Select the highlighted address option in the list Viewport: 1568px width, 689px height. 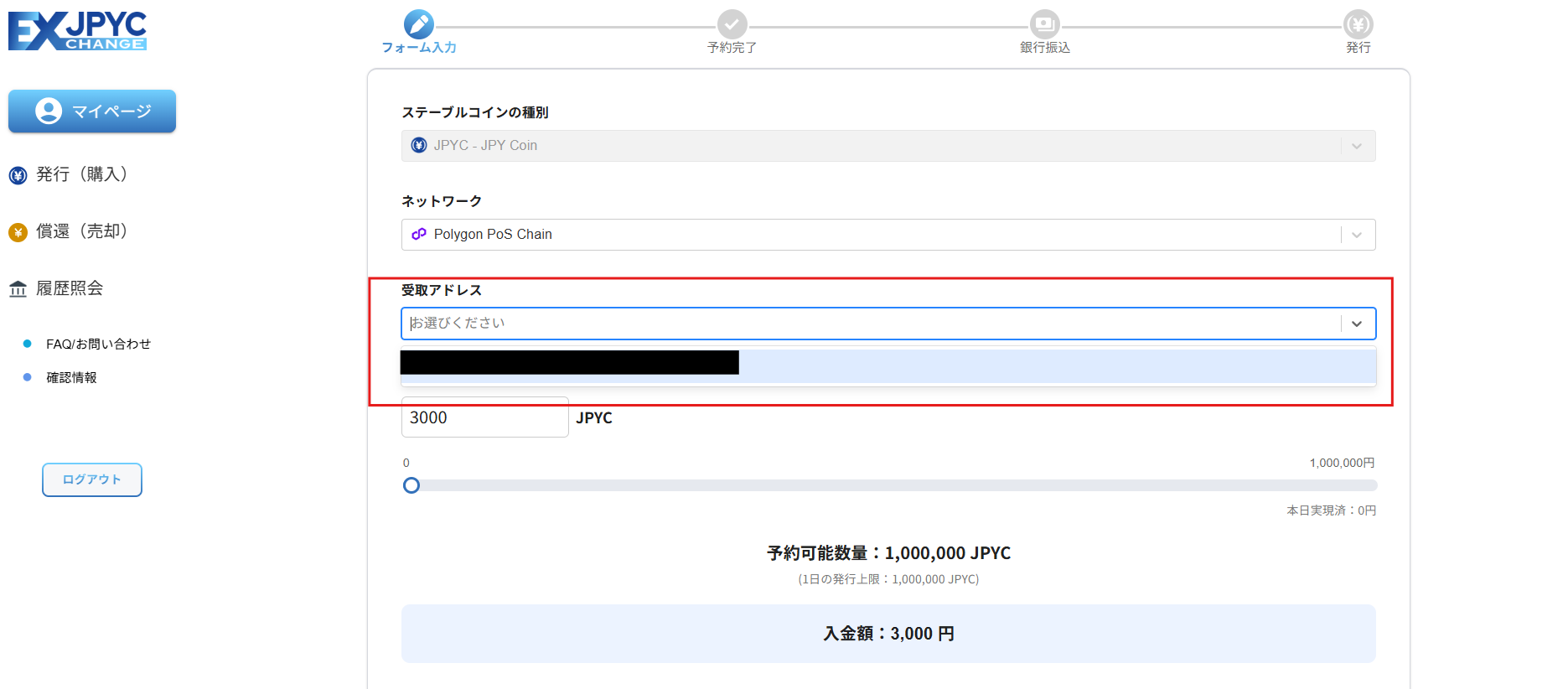click(888, 366)
